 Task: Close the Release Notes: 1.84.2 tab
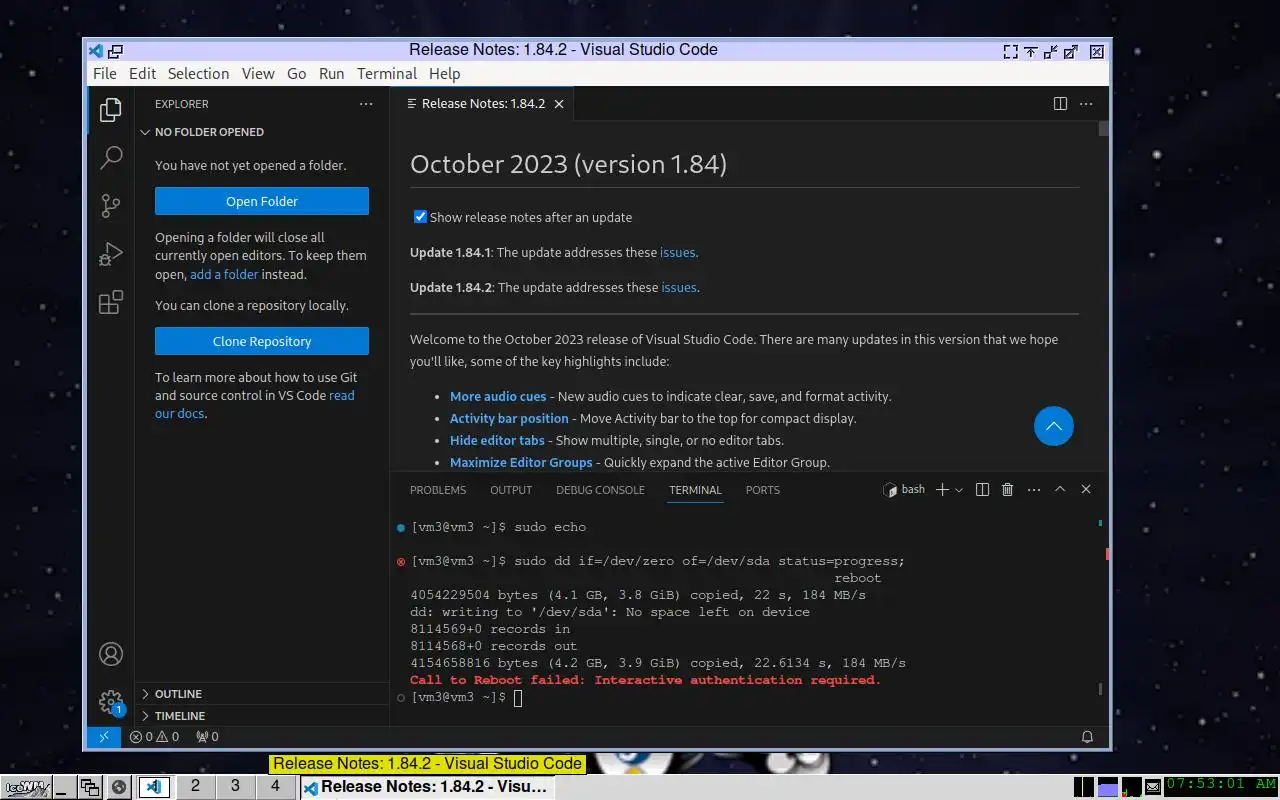click(x=559, y=104)
